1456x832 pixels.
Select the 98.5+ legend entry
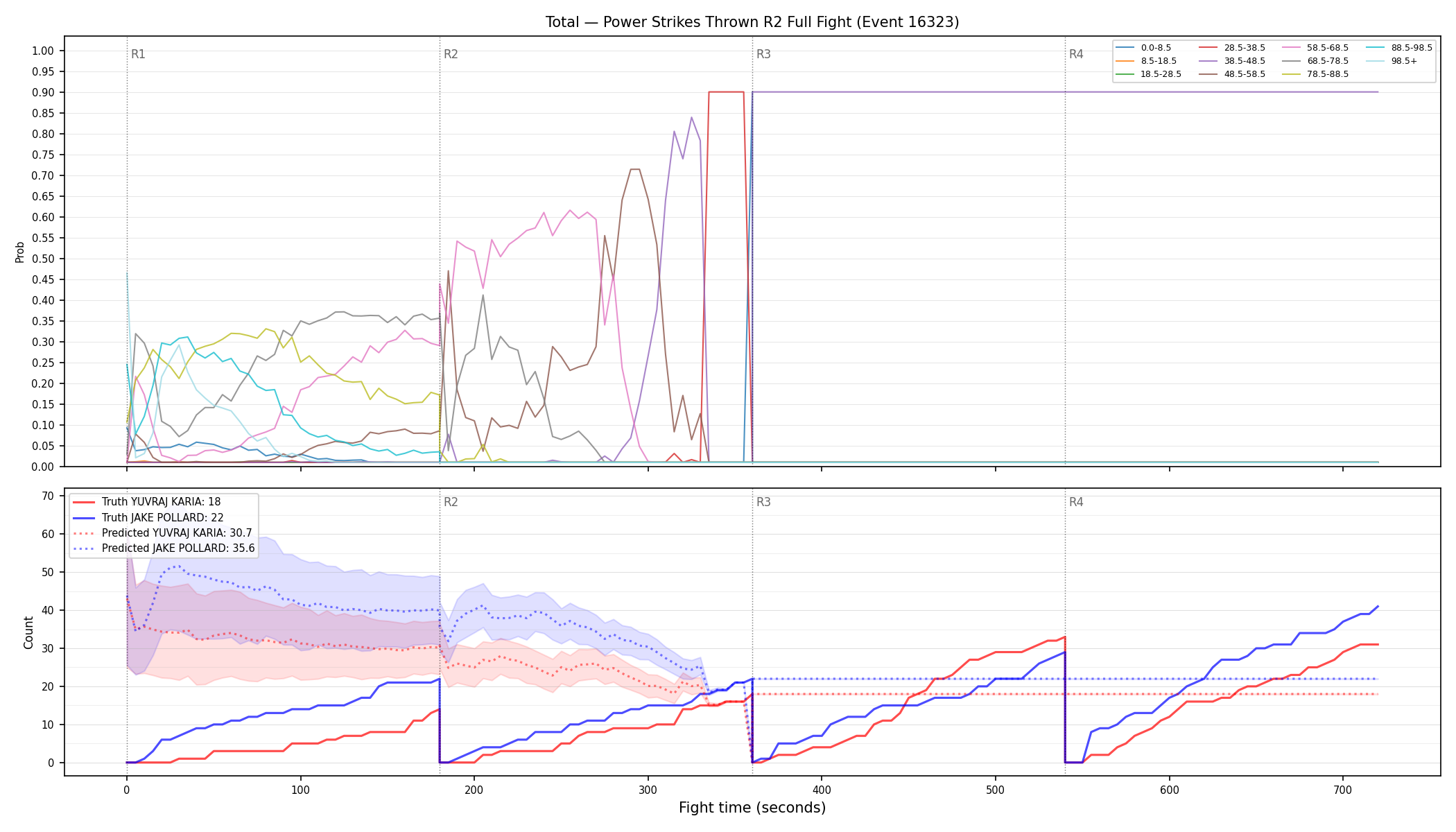[x=1392, y=61]
